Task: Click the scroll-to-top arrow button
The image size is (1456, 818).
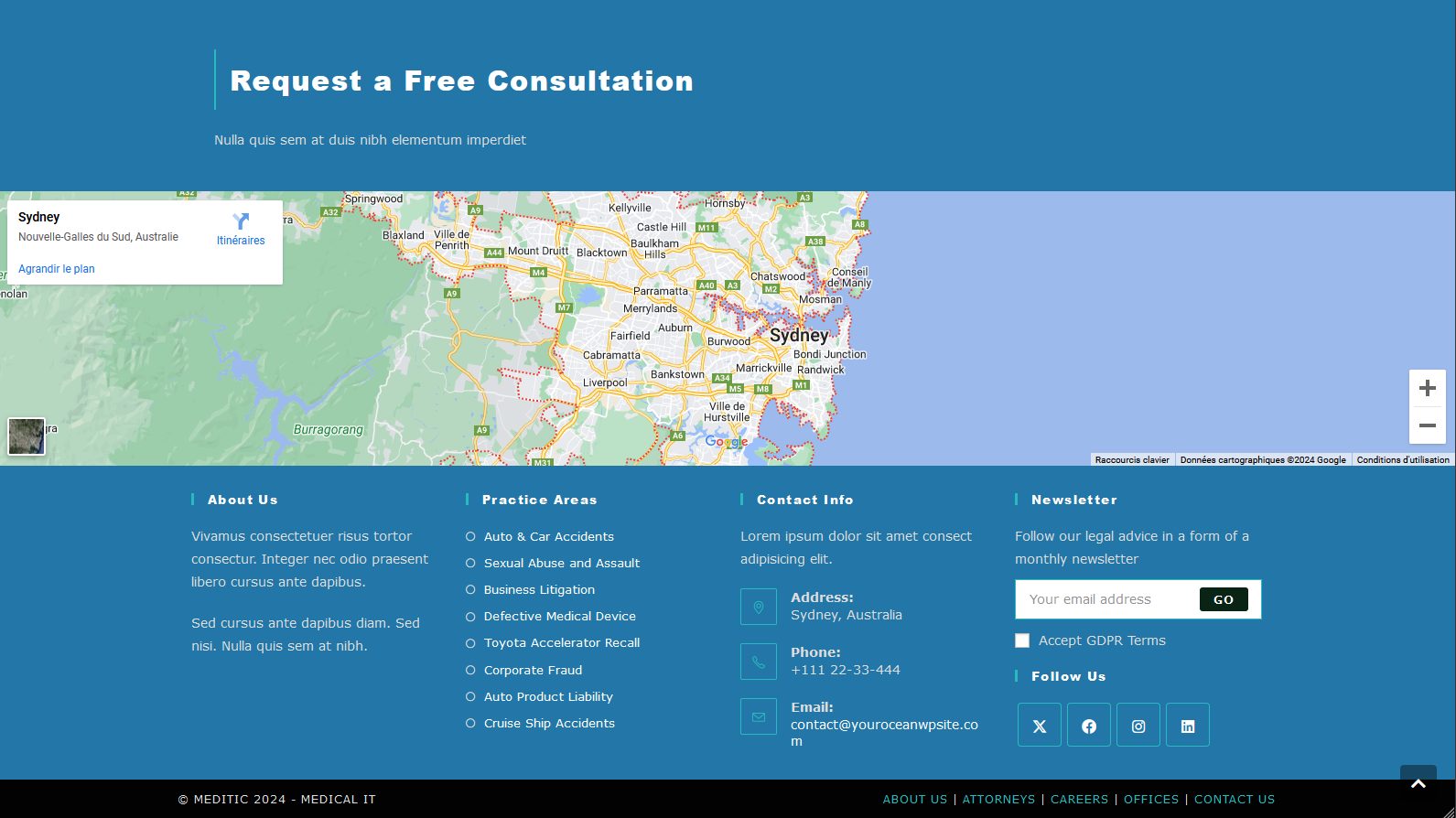Action: point(1418,784)
